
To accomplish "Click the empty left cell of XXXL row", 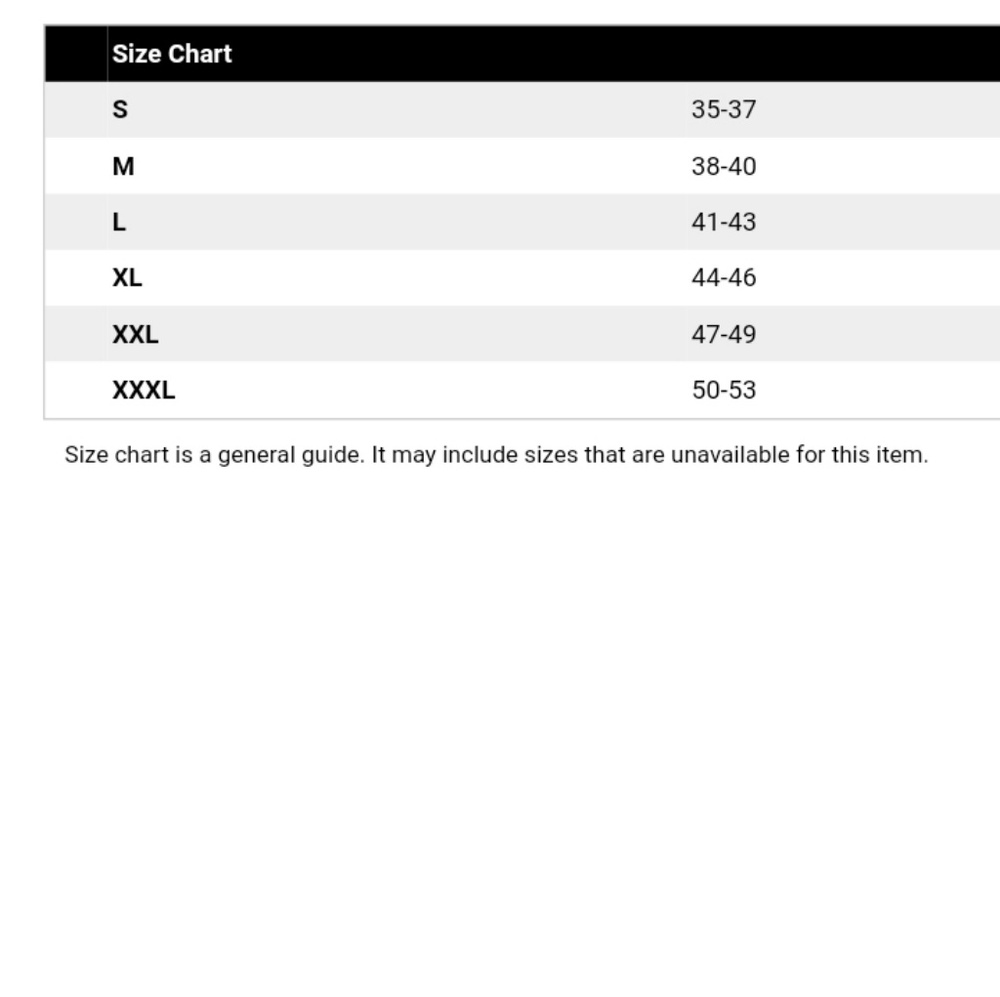I will [x=77, y=390].
